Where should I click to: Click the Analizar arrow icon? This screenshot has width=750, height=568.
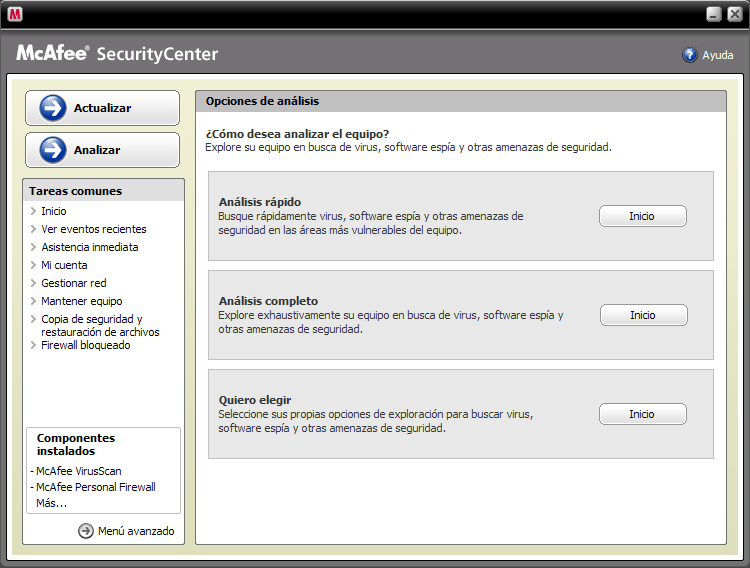[x=52, y=150]
